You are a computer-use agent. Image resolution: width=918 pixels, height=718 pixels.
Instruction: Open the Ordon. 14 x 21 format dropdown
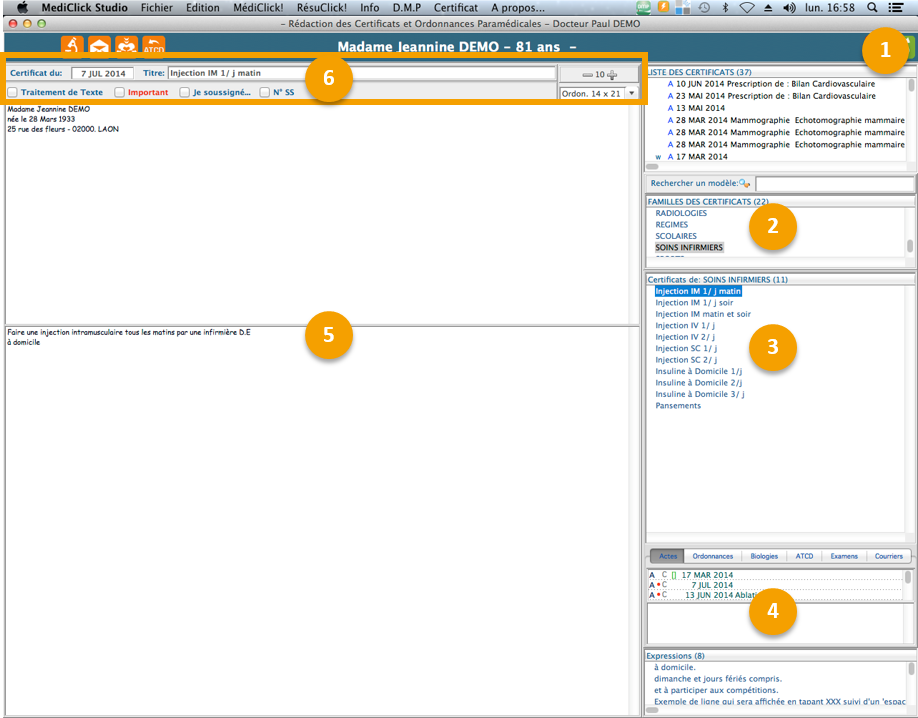pos(598,93)
